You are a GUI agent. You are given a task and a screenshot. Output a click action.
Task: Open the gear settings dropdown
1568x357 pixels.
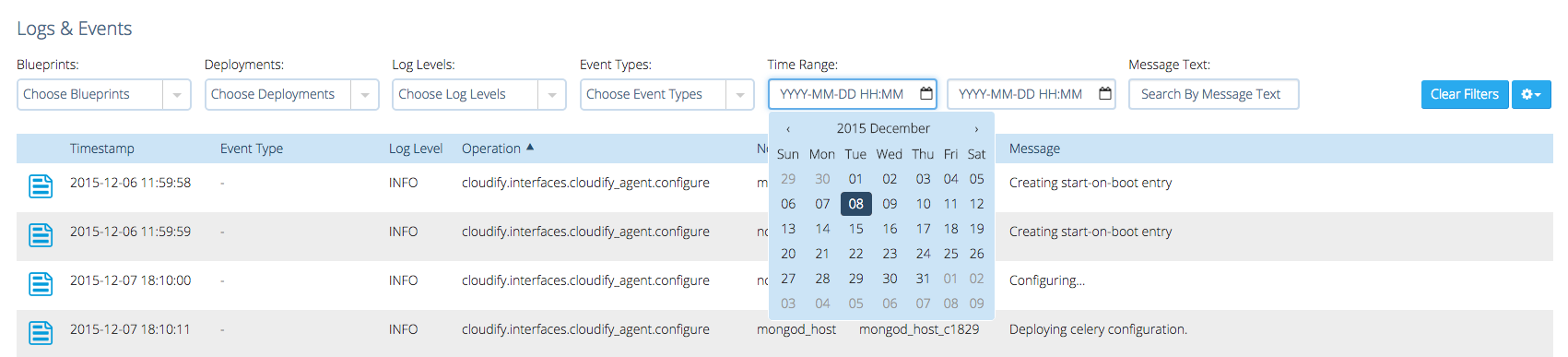(1531, 94)
